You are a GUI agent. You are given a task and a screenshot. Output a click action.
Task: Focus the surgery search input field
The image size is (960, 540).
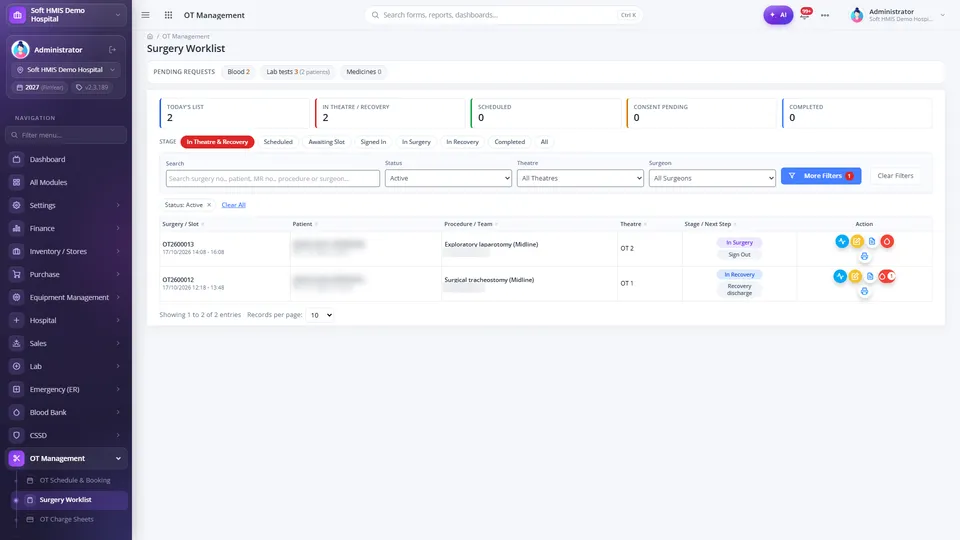tap(272, 179)
